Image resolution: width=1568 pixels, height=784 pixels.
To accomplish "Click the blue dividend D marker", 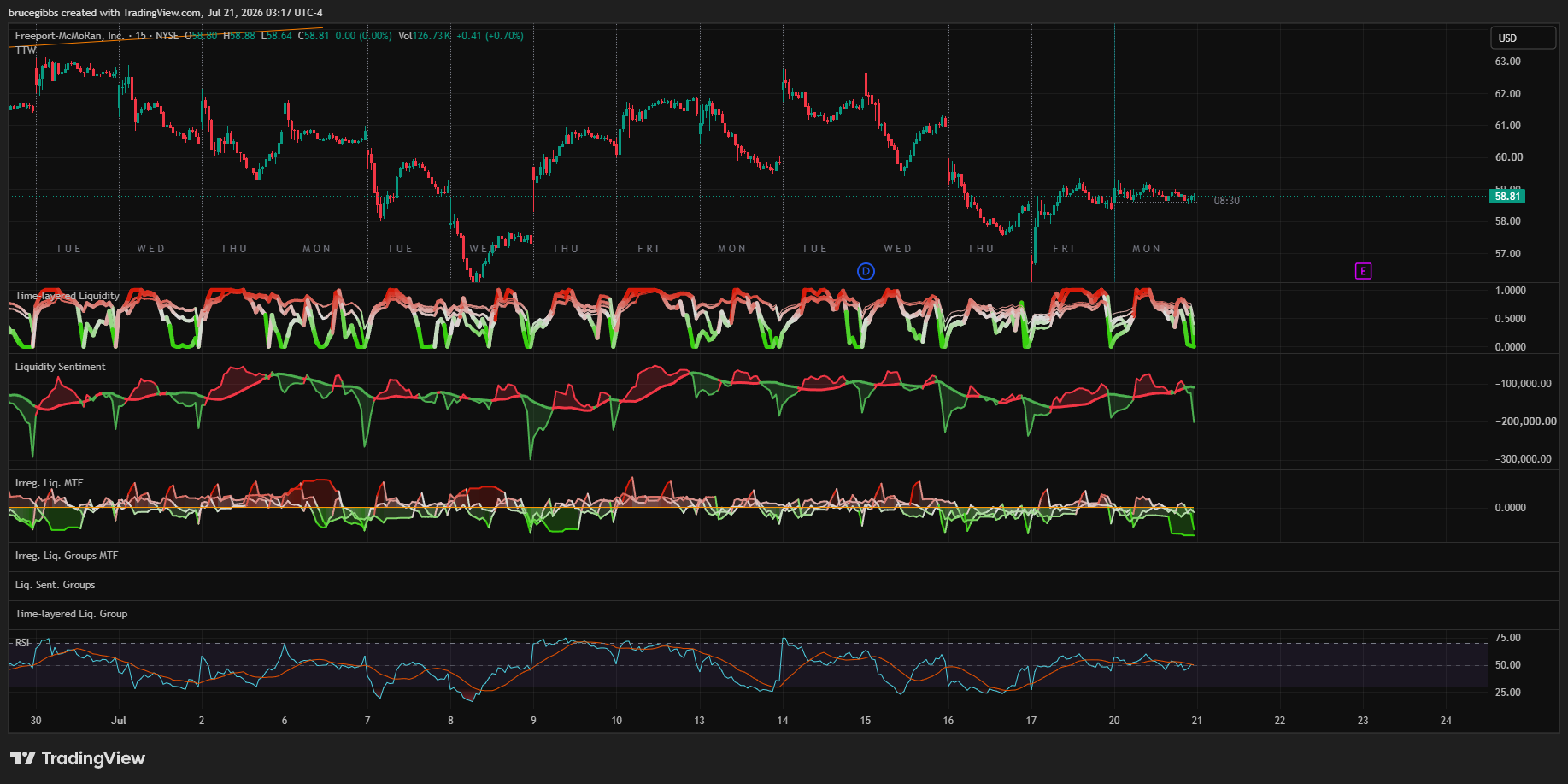I will (866, 271).
